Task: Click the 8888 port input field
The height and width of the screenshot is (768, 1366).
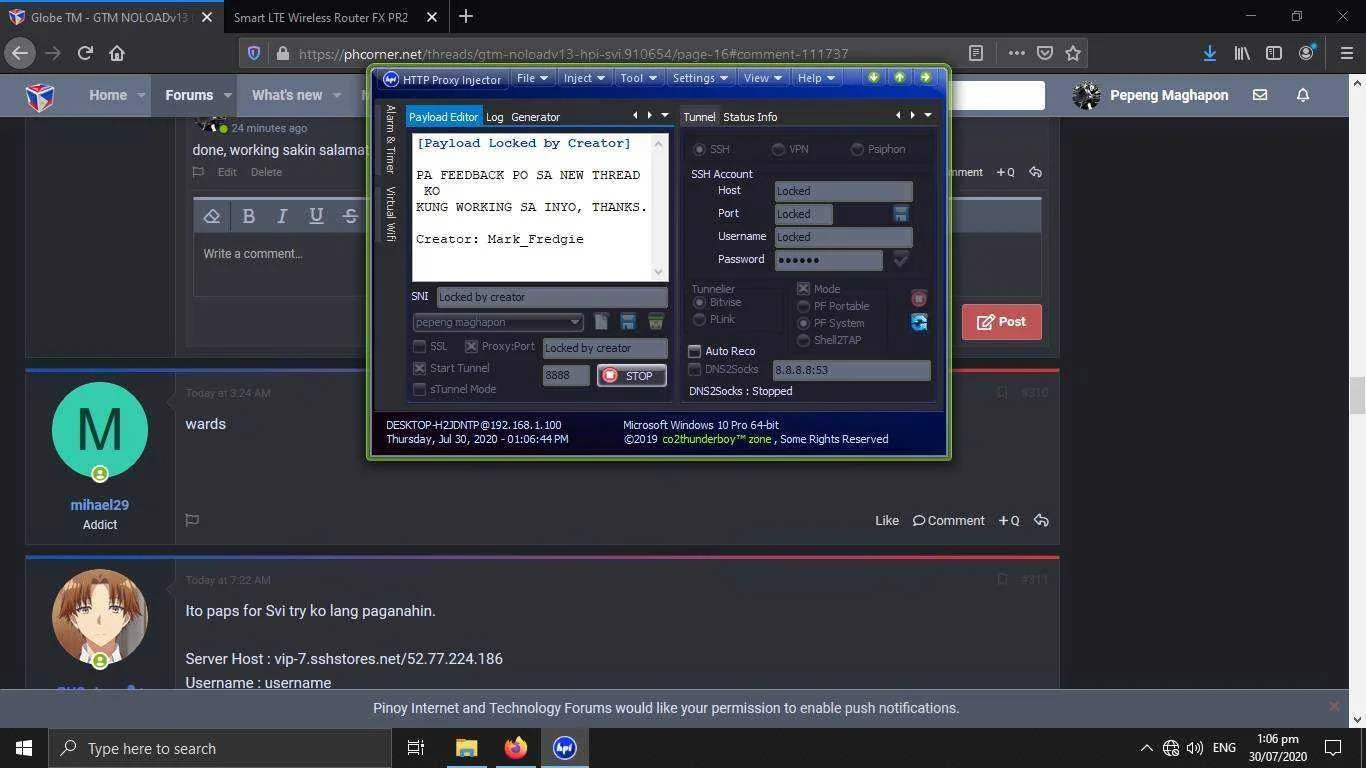Action: (566, 375)
